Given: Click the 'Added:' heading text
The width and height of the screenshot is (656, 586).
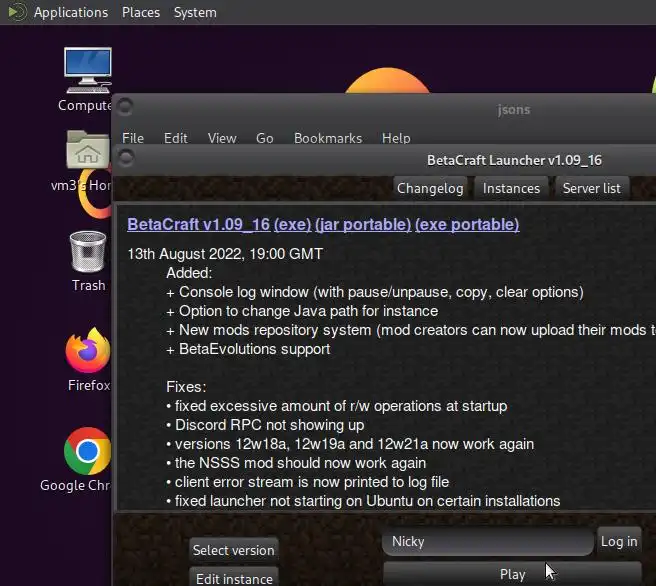Looking at the screenshot, I should click(x=189, y=273).
